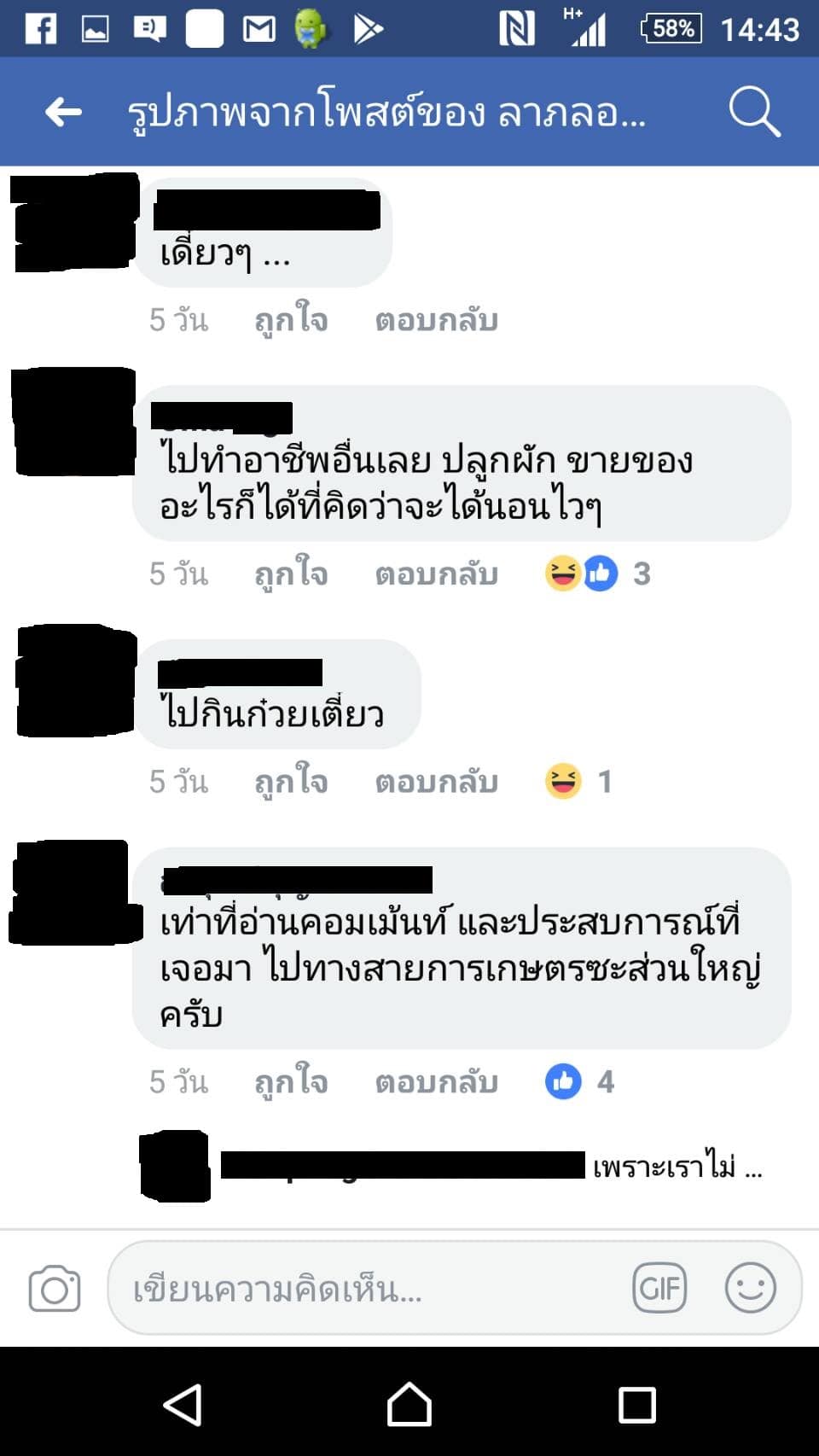Like the ไปกินก๋วยเตี๋ยว comment with ถูกใจ
Image resolution: width=819 pixels, height=1456 pixels.
tap(291, 781)
